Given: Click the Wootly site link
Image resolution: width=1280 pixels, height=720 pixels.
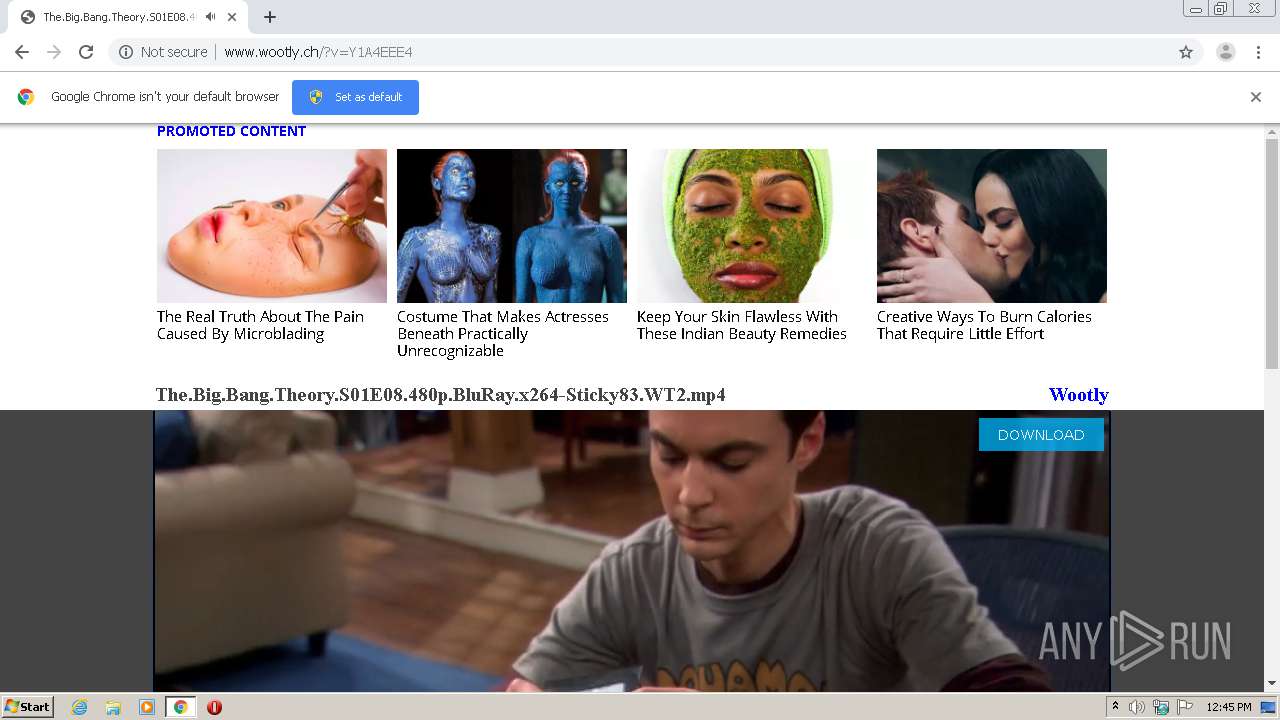Looking at the screenshot, I should click(1078, 395).
